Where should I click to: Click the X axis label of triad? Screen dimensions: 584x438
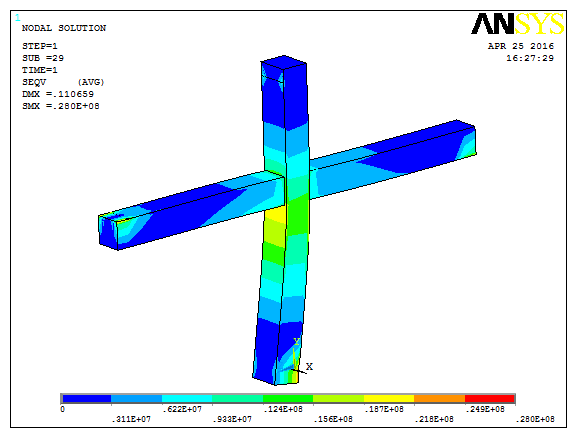click(309, 367)
